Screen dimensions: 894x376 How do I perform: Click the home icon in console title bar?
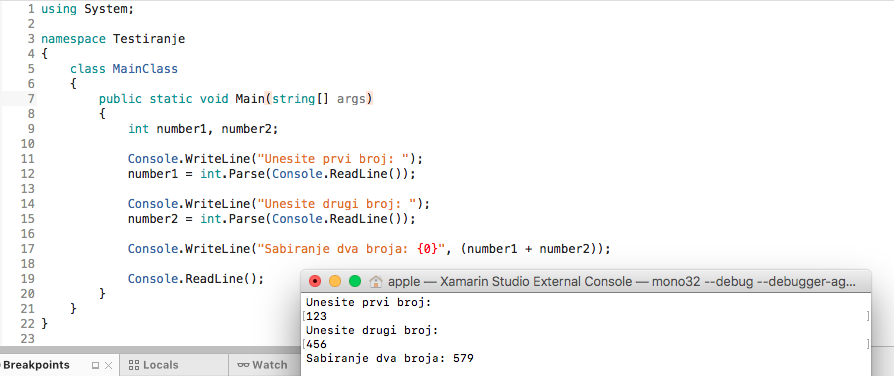pyautogui.click(x=376, y=281)
